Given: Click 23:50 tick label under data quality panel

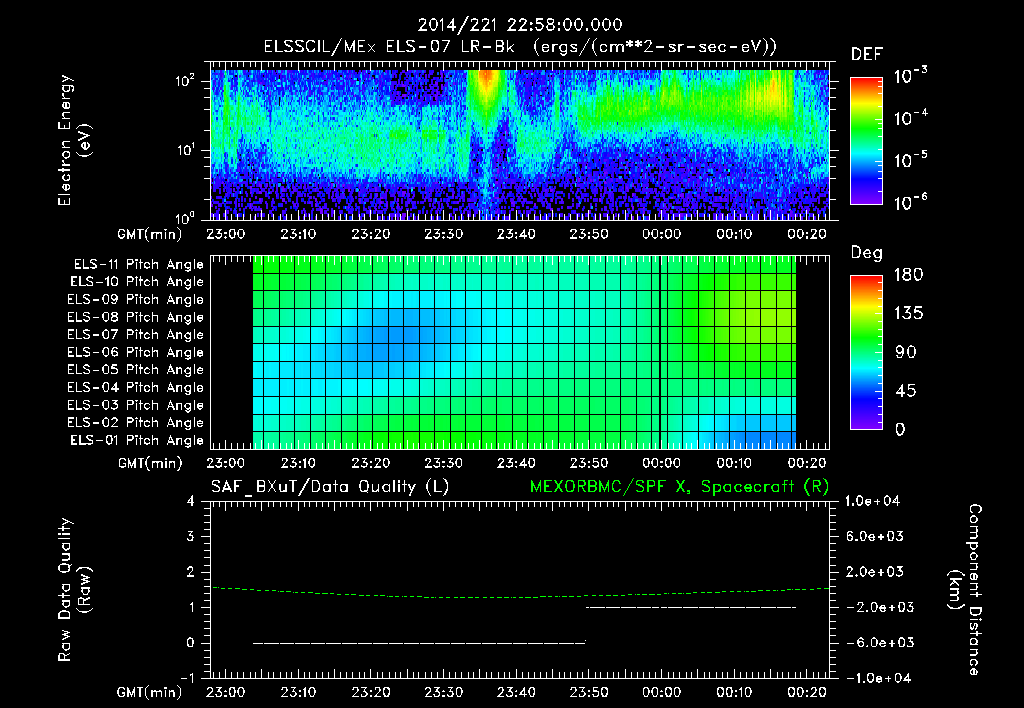Looking at the screenshot, I should 588,693.
